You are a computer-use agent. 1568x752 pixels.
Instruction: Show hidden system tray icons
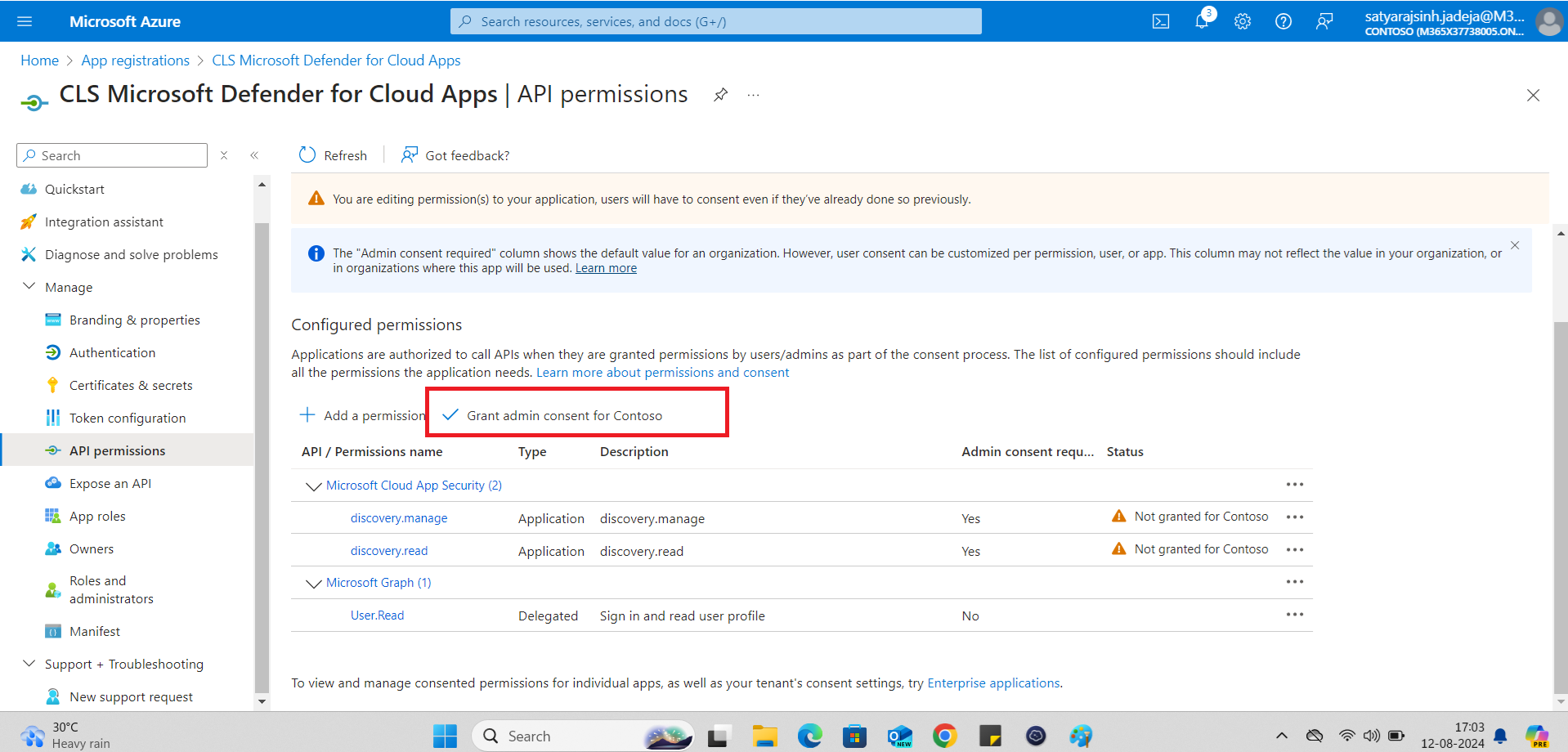(x=1282, y=736)
